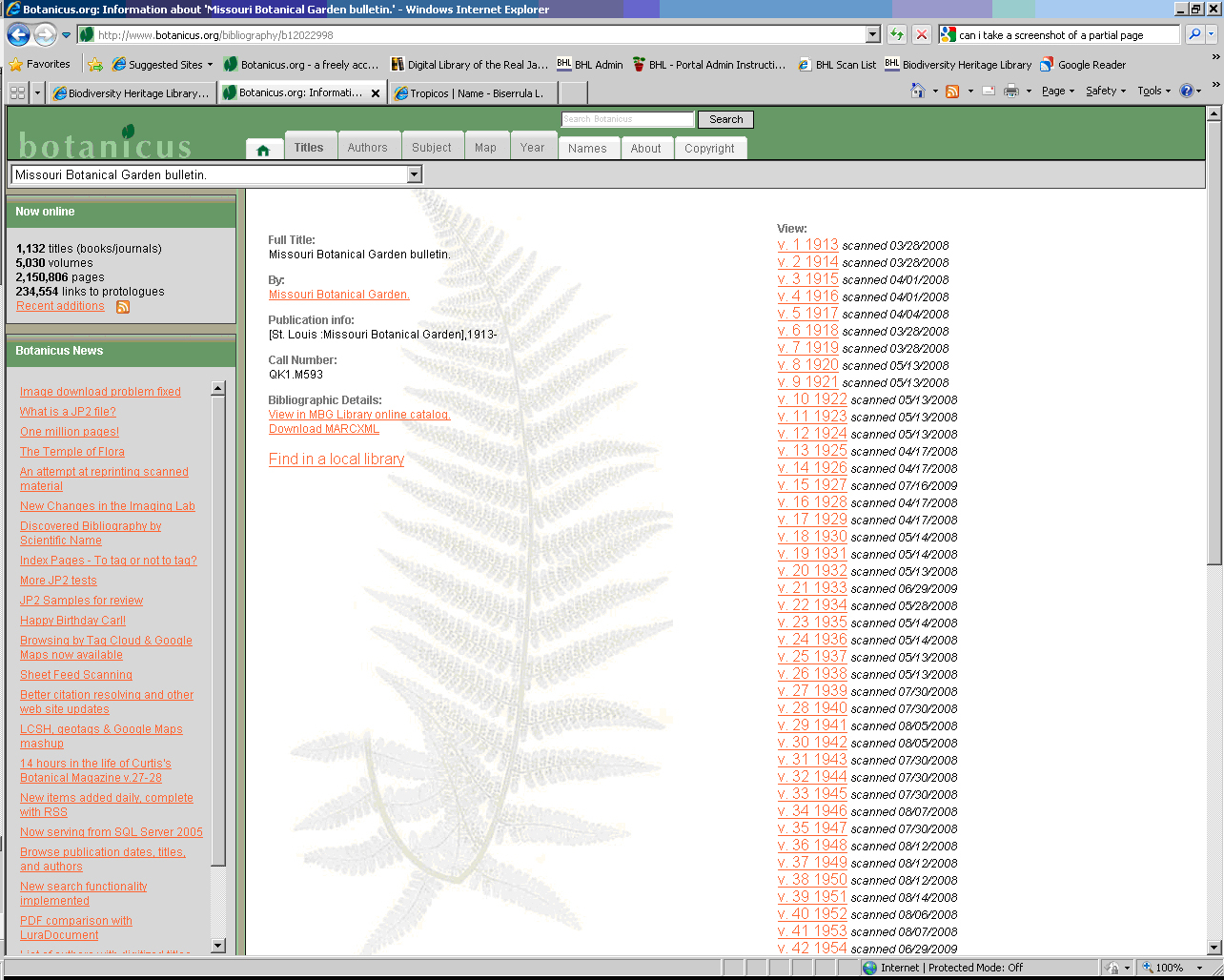Switch to the Authors tab

point(367,149)
